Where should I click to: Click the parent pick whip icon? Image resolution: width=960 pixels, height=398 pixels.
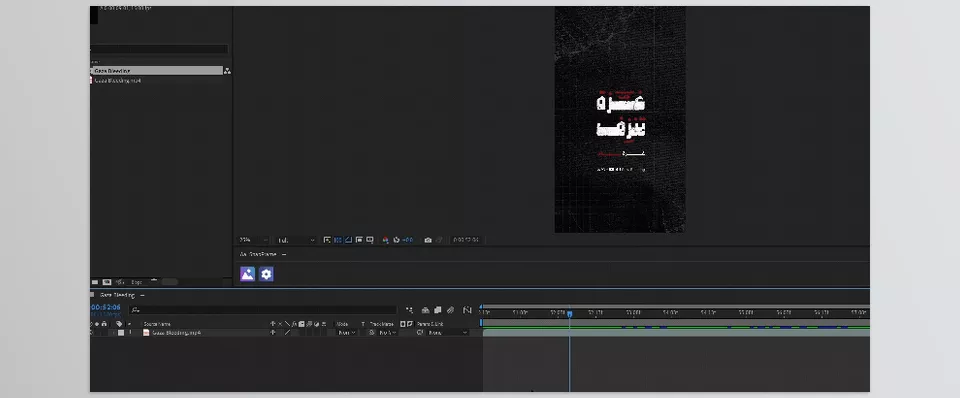[x=420, y=332]
